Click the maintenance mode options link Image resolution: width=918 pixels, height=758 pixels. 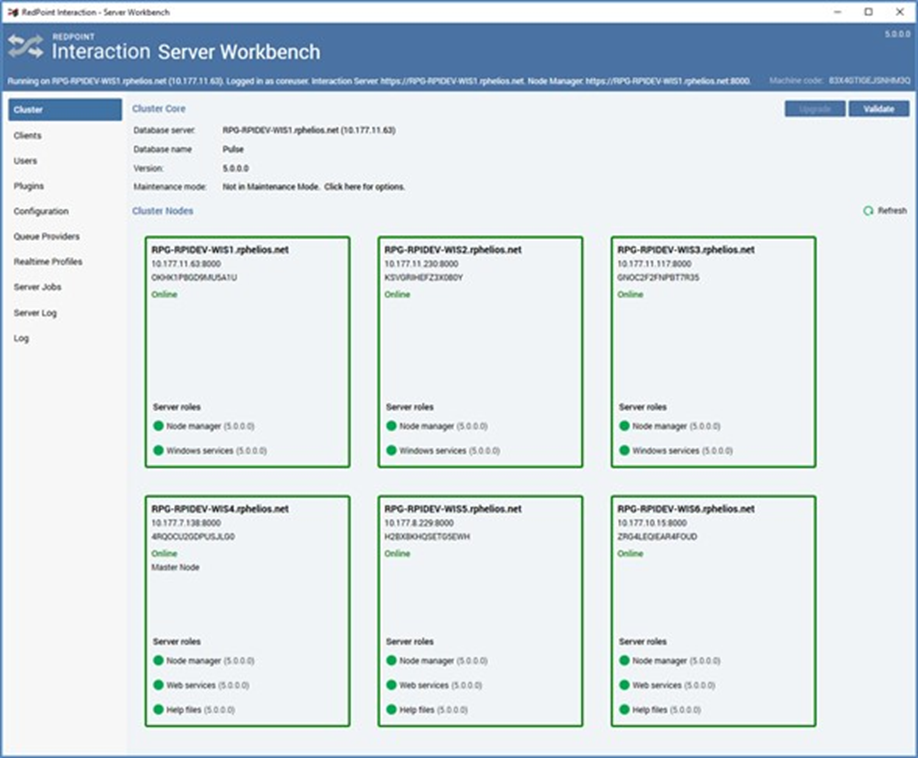(x=364, y=187)
